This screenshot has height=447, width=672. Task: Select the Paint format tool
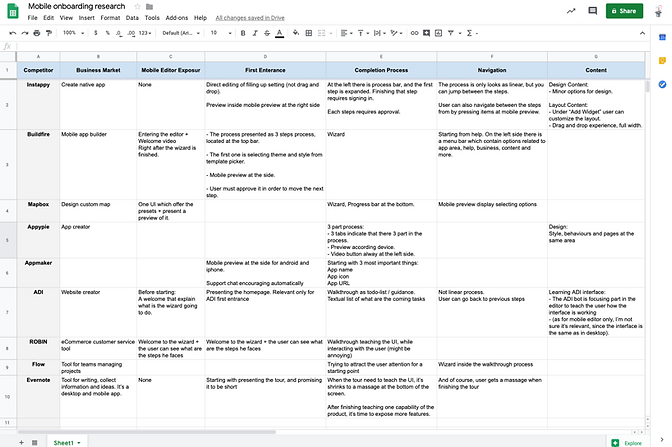pyautogui.click(x=49, y=33)
